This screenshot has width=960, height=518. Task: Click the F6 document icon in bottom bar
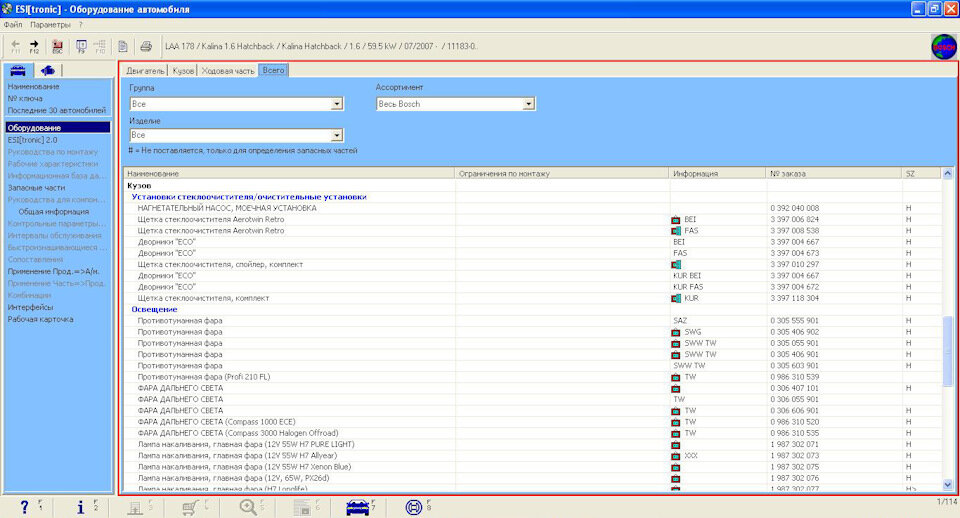tap(302, 507)
